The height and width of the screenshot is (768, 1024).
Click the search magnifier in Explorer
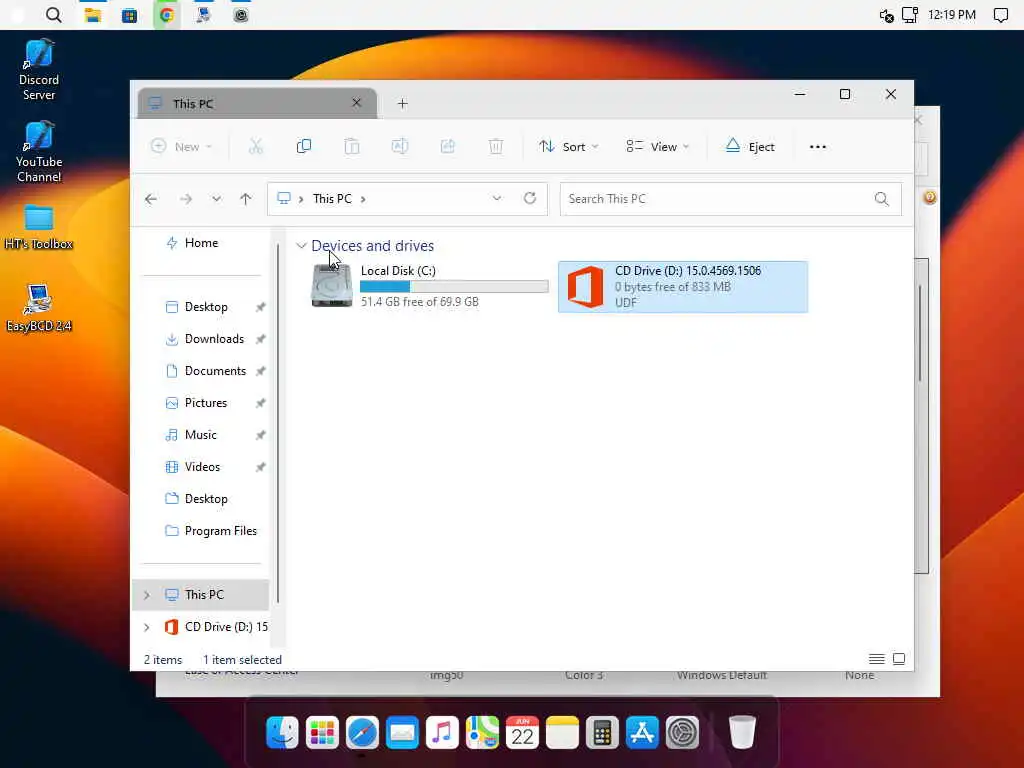coord(882,199)
